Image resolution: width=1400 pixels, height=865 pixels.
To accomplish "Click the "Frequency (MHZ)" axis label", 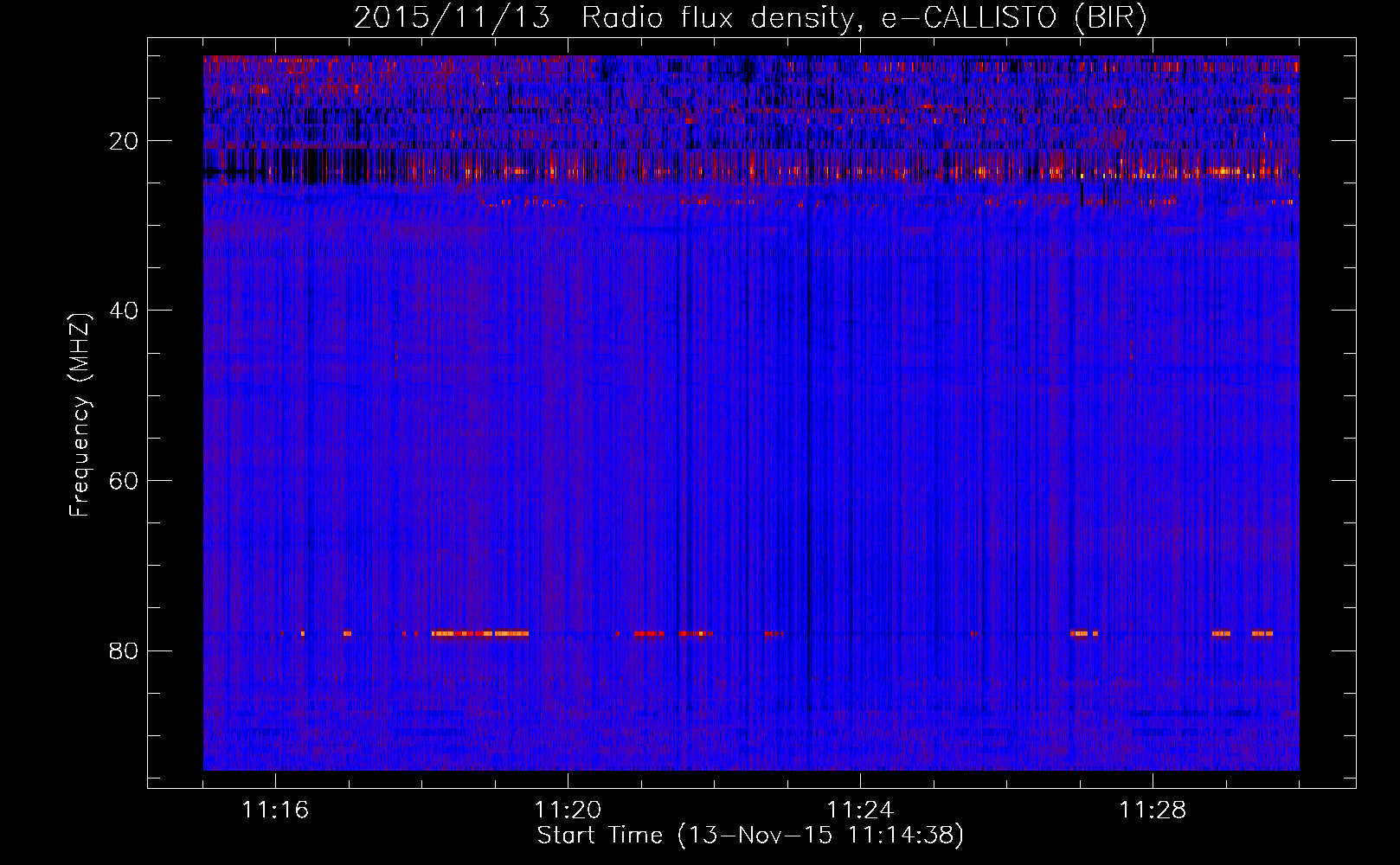I will 80,415.
